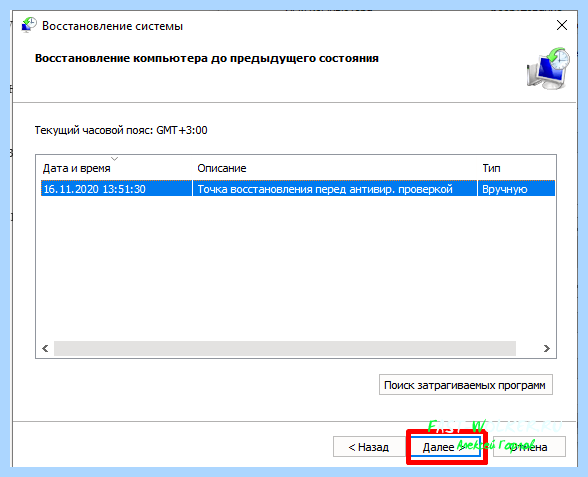Click description 'Точка восстановления перед антивир. проверкой'

(x=325, y=189)
